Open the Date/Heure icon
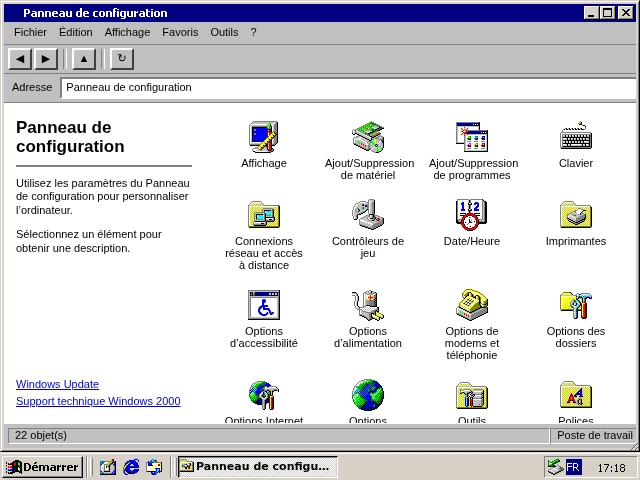Image resolution: width=640 pixels, height=480 pixels. [472, 215]
